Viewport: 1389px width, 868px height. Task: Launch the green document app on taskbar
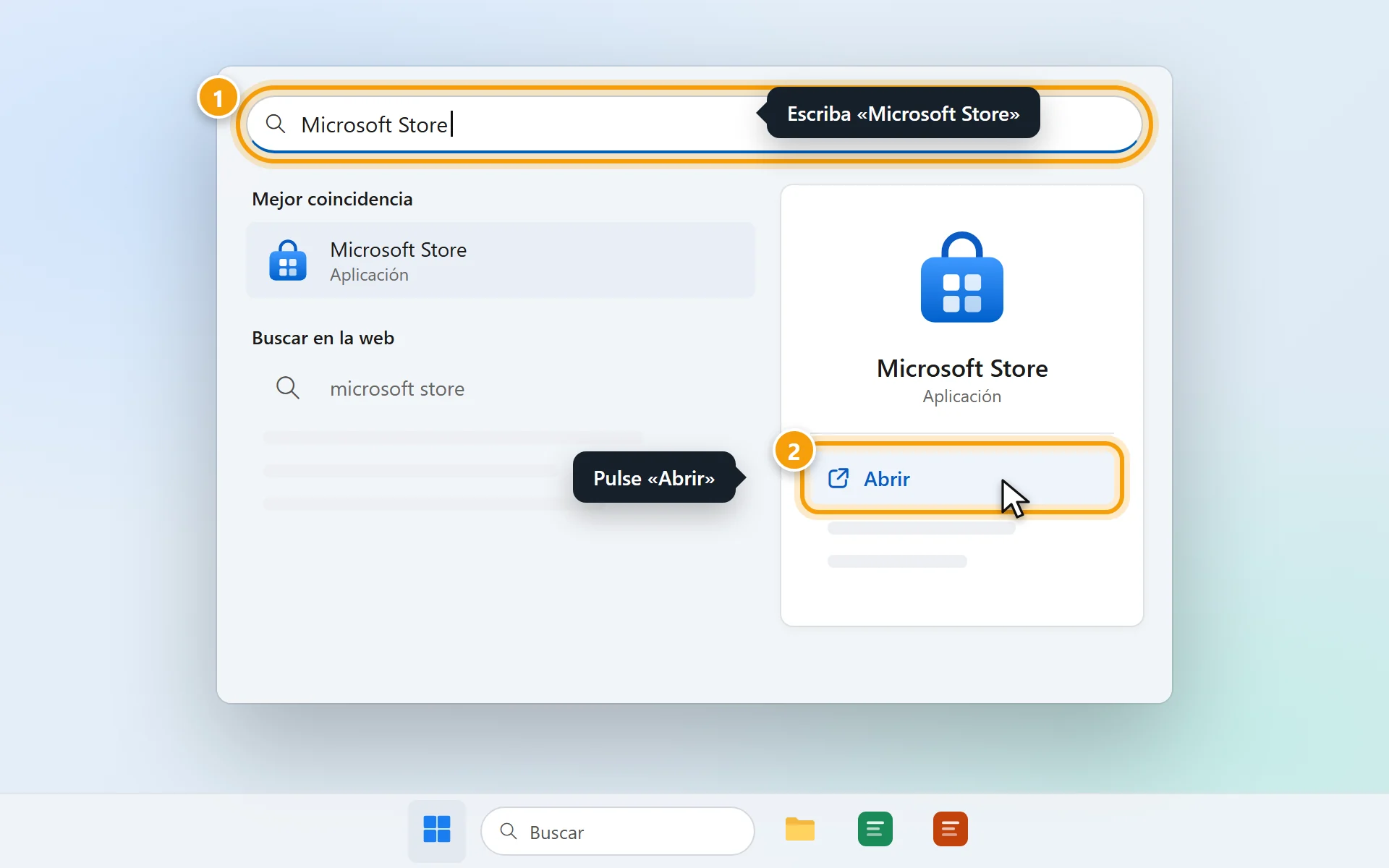click(x=875, y=829)
